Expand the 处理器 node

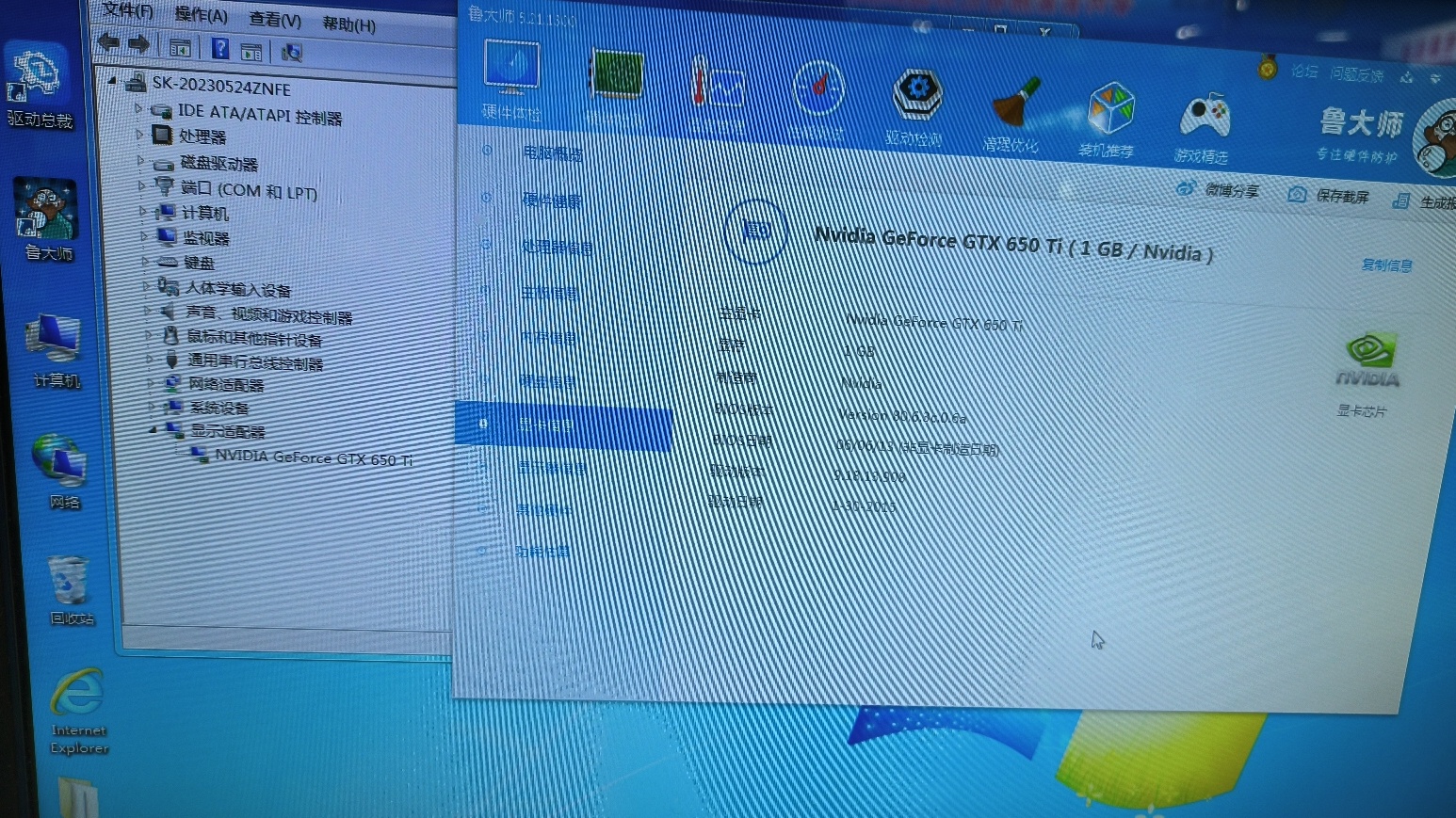[x=139, y=135]
